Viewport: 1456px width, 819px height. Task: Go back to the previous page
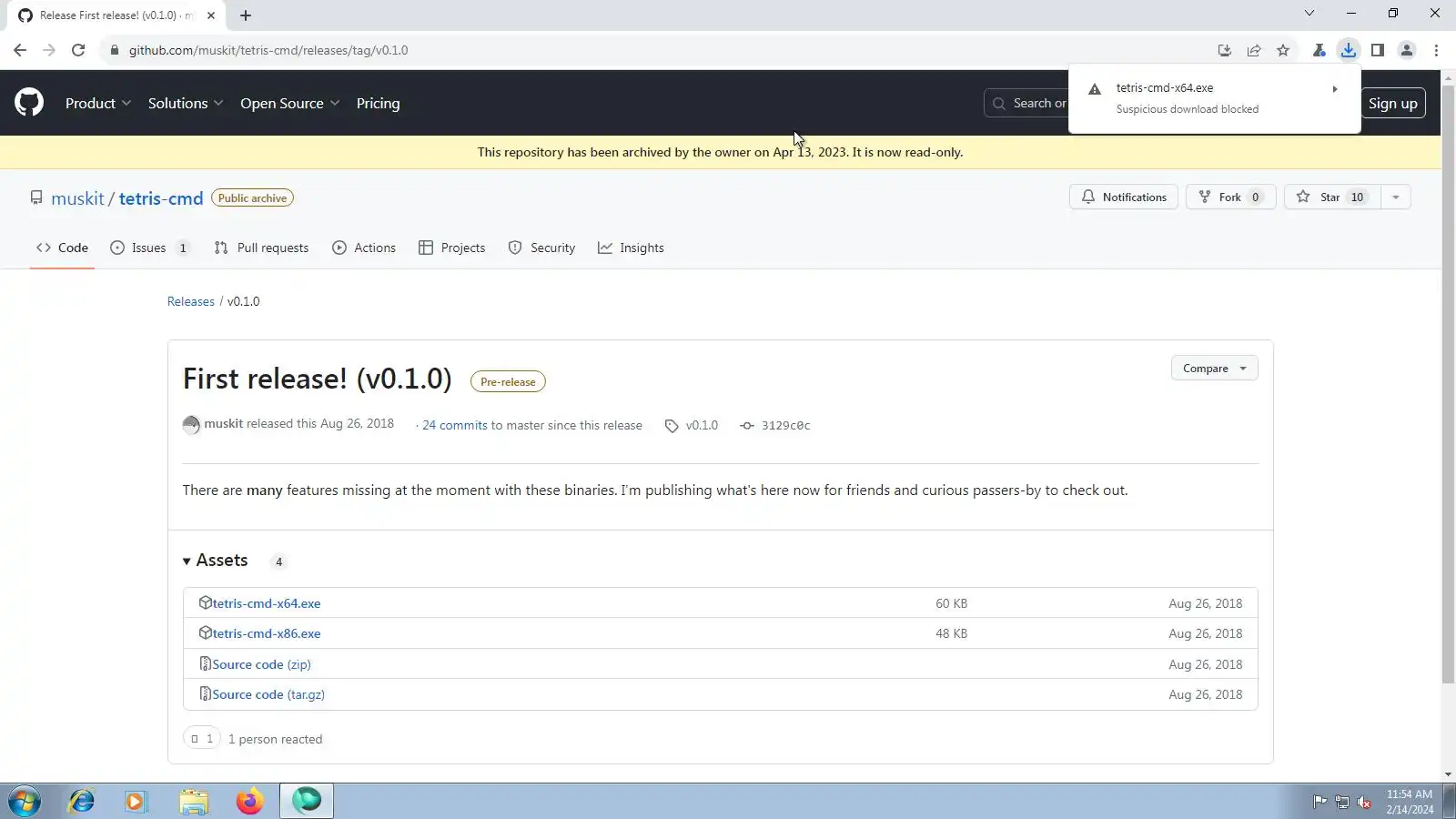coord(20,50)
